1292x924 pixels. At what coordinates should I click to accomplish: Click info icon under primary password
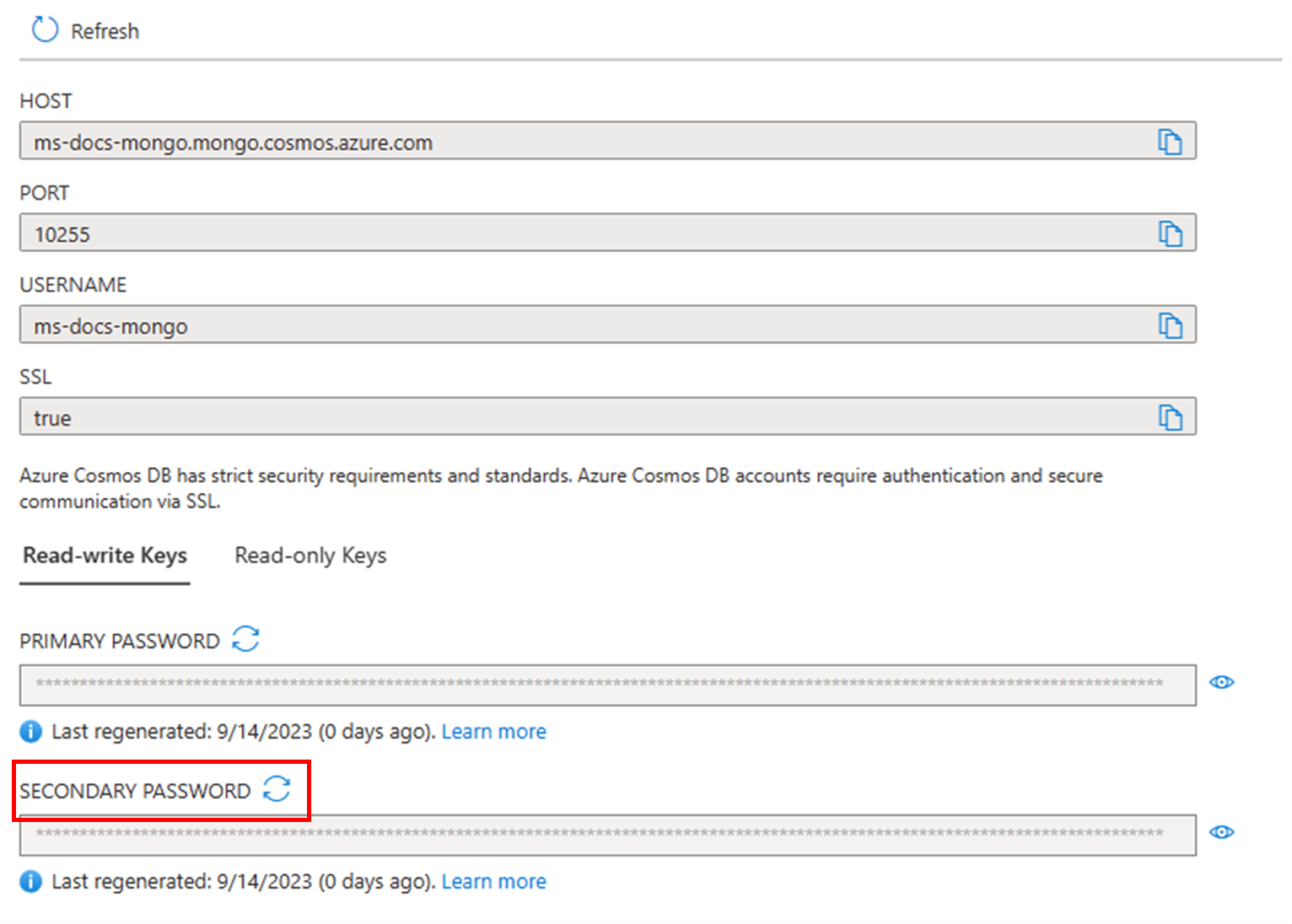click(x=30, y=731)
